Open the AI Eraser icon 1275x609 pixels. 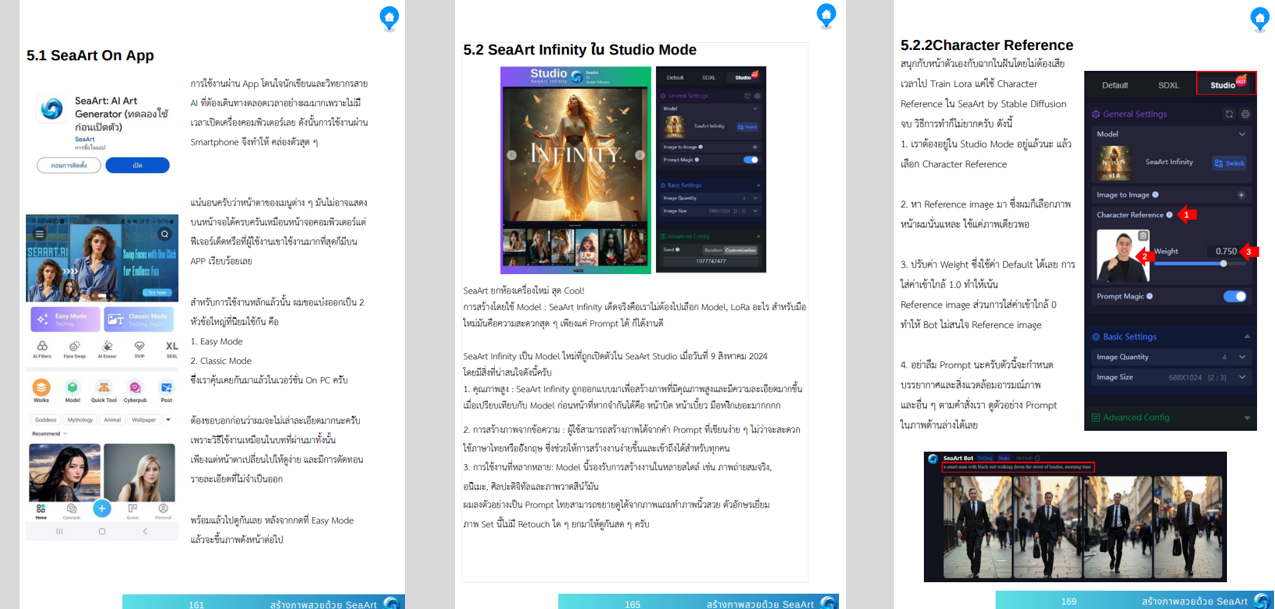(x=107, y=349)
